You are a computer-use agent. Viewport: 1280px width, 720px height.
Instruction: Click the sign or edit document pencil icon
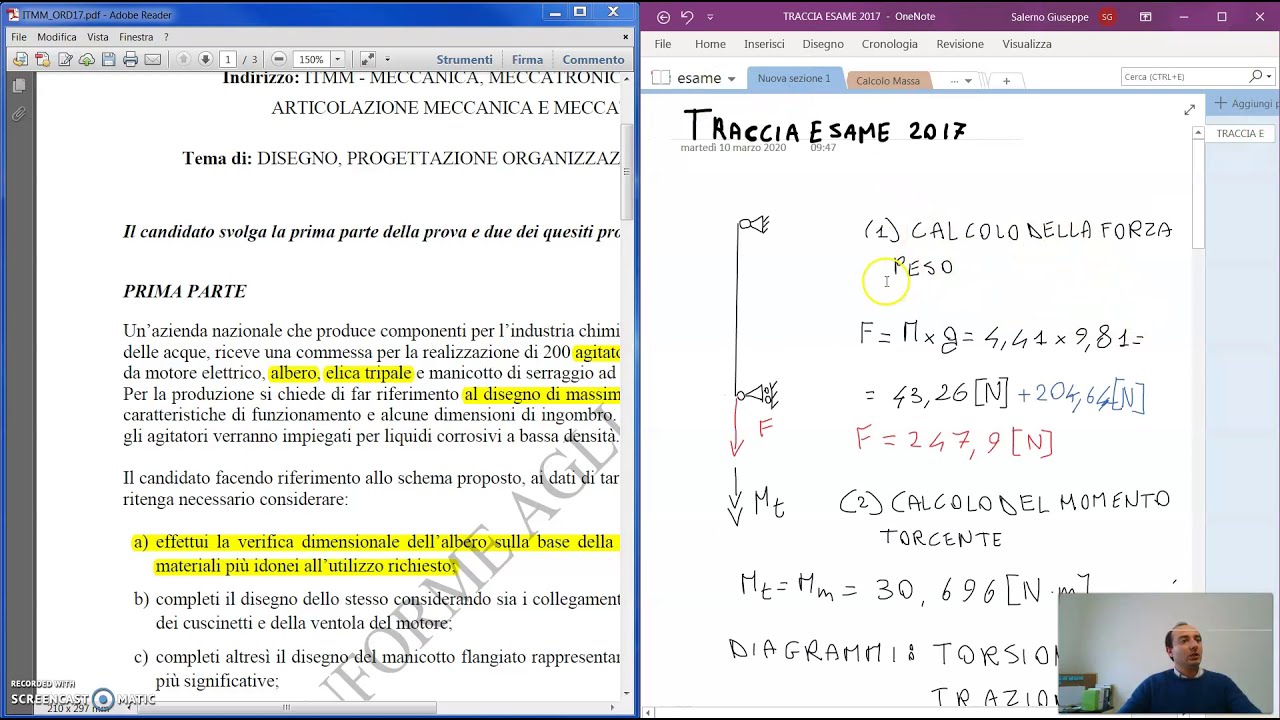pyautogui.click(x=65, y=59)
